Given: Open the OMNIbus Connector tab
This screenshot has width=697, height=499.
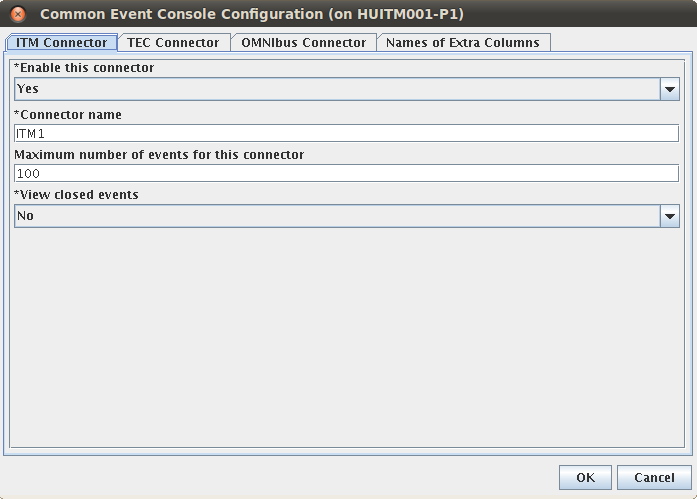Looking at the screenshot, I should [x=304, y=43].
